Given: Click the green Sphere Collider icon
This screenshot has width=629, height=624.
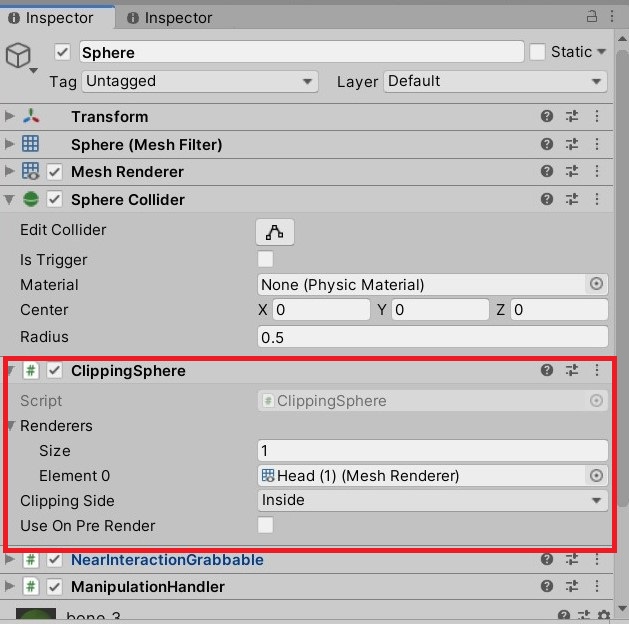Looking at the screenshot, I should tap(31, 199).
